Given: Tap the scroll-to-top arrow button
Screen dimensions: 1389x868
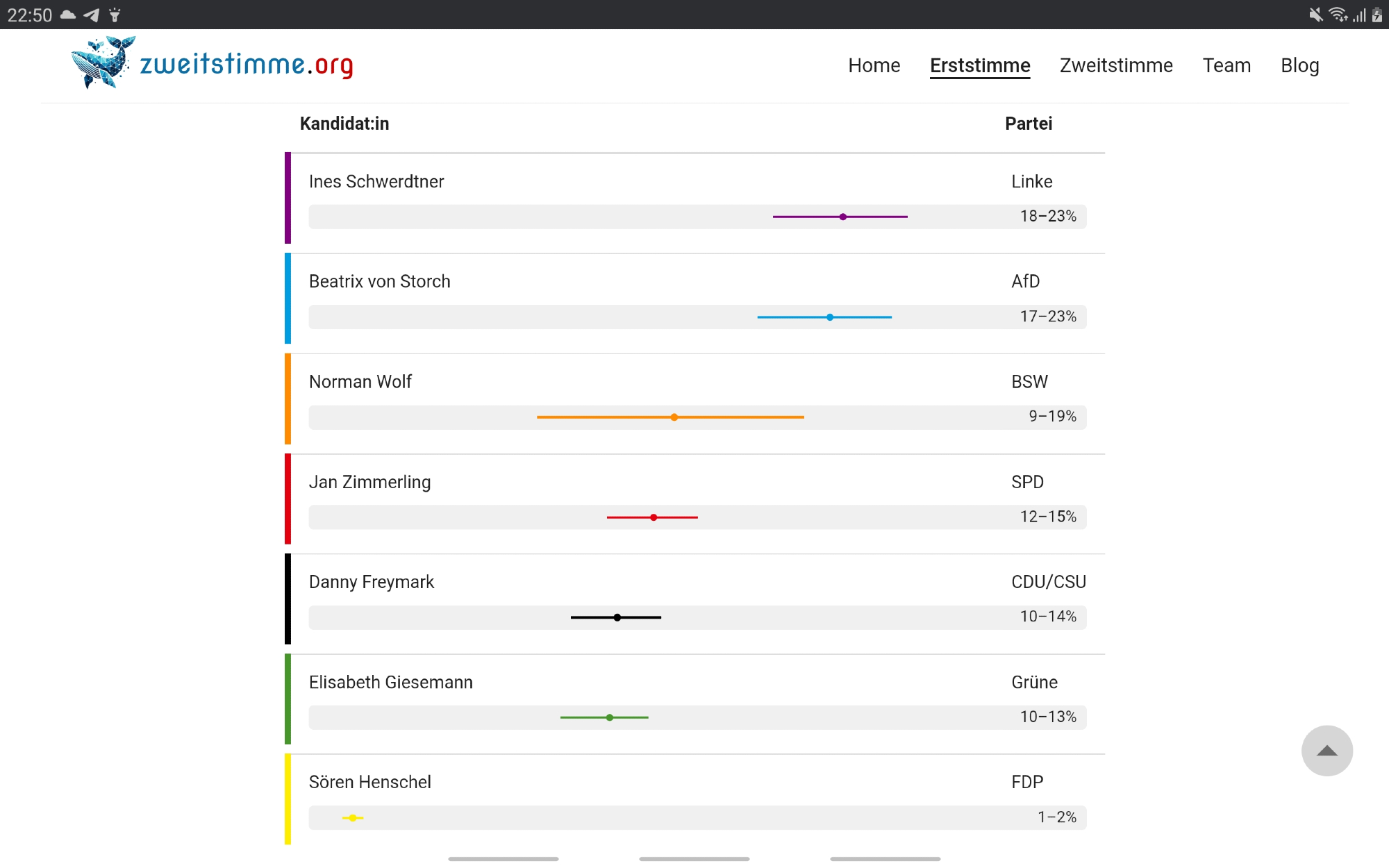Looking at the screenshot, I should (1326, 751).
